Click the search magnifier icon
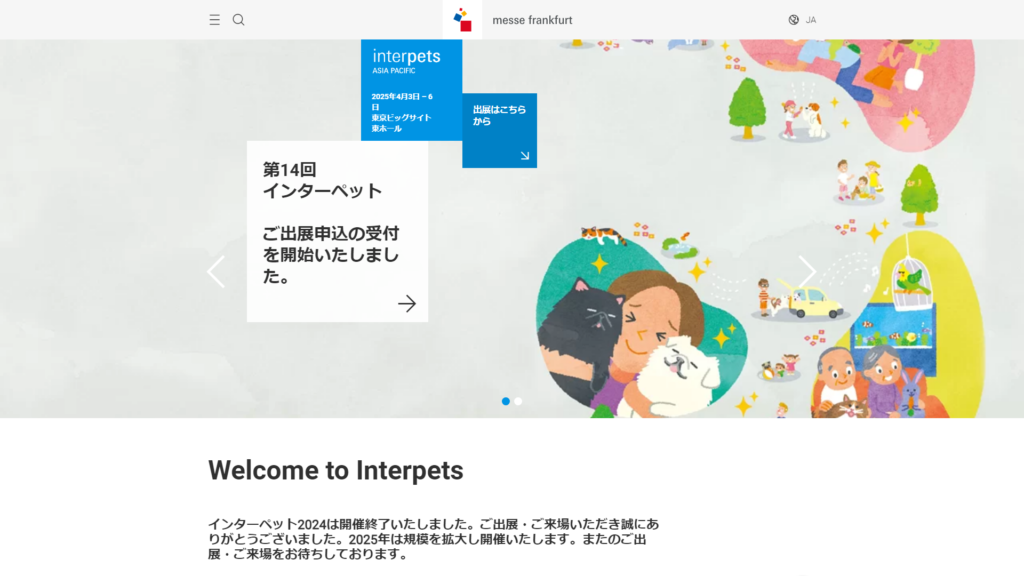This screenshot has height=576, width=1024. (238, 20)
